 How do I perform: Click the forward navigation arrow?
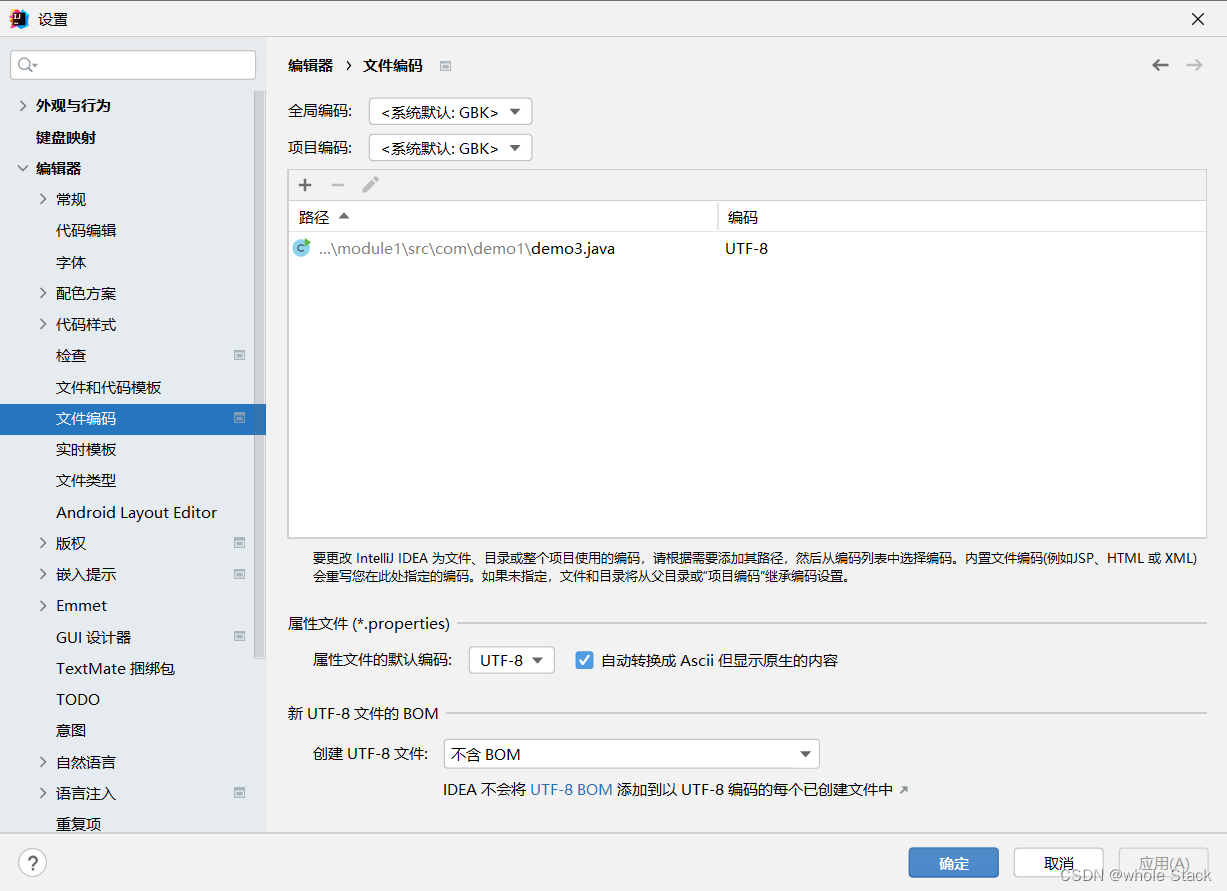pyautogui.click(x=1194, y=65)
